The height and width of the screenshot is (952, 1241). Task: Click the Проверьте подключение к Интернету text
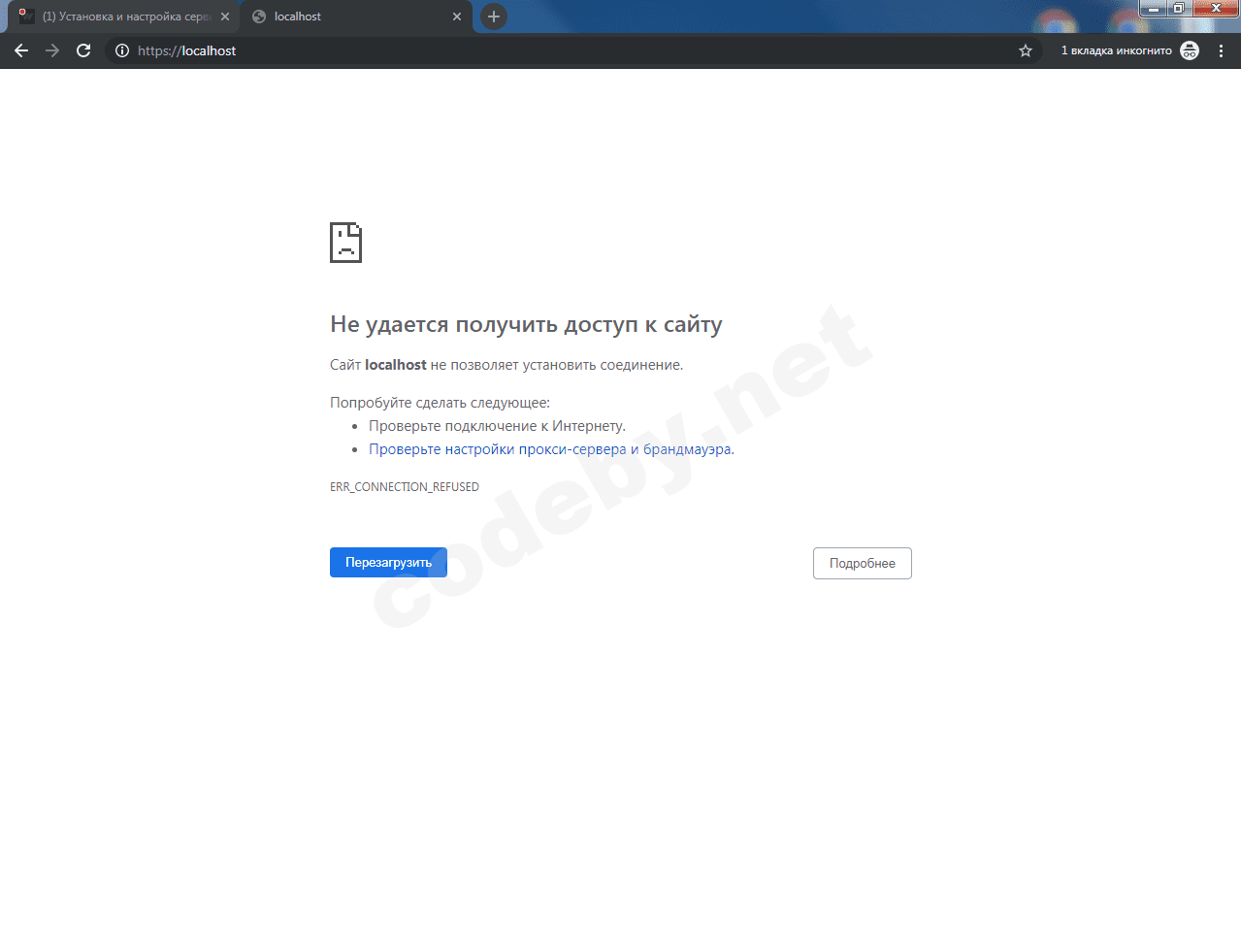coord(497,426)
